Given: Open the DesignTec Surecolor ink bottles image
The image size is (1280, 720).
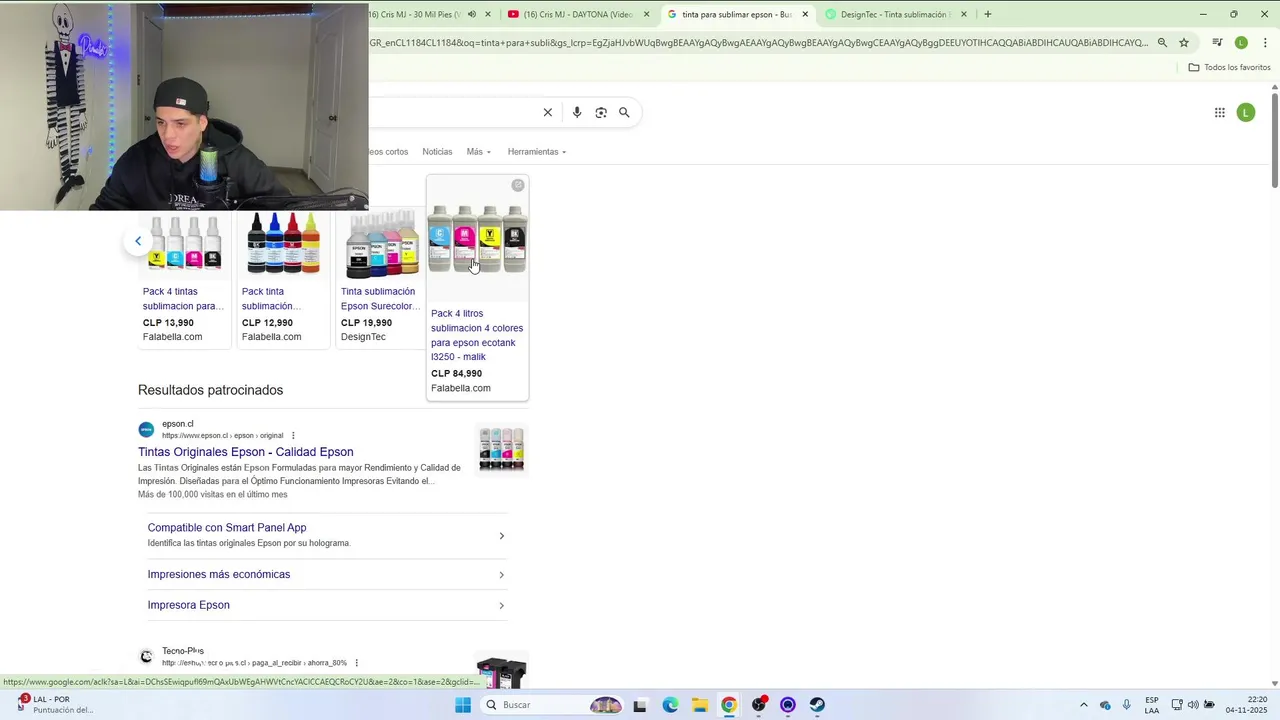Looking at the screenshot, I should pyautogui.click(x=382, y=244).
